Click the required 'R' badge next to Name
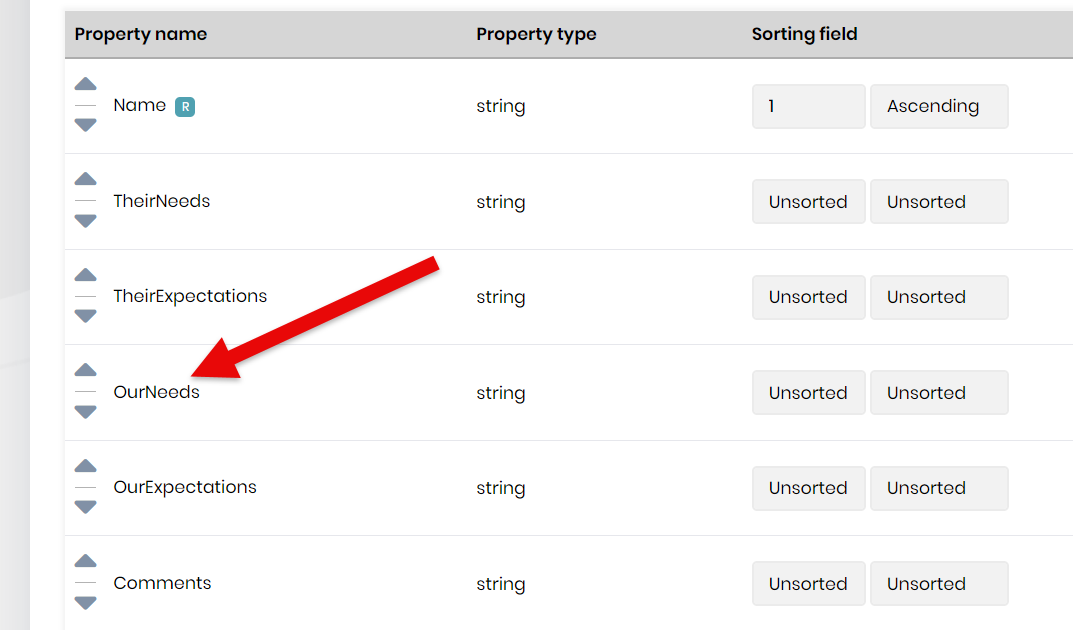This screenshot has height=630, width=1073. point(185,106)
